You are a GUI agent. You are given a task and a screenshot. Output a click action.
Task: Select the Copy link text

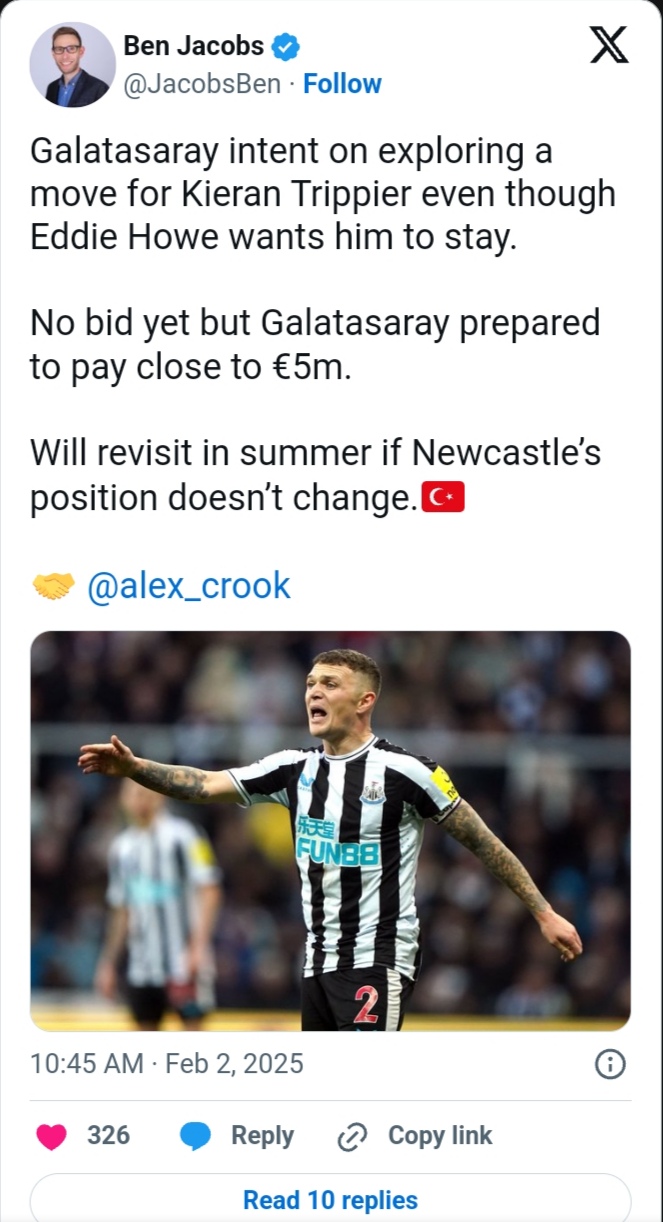click(440, 1136)
